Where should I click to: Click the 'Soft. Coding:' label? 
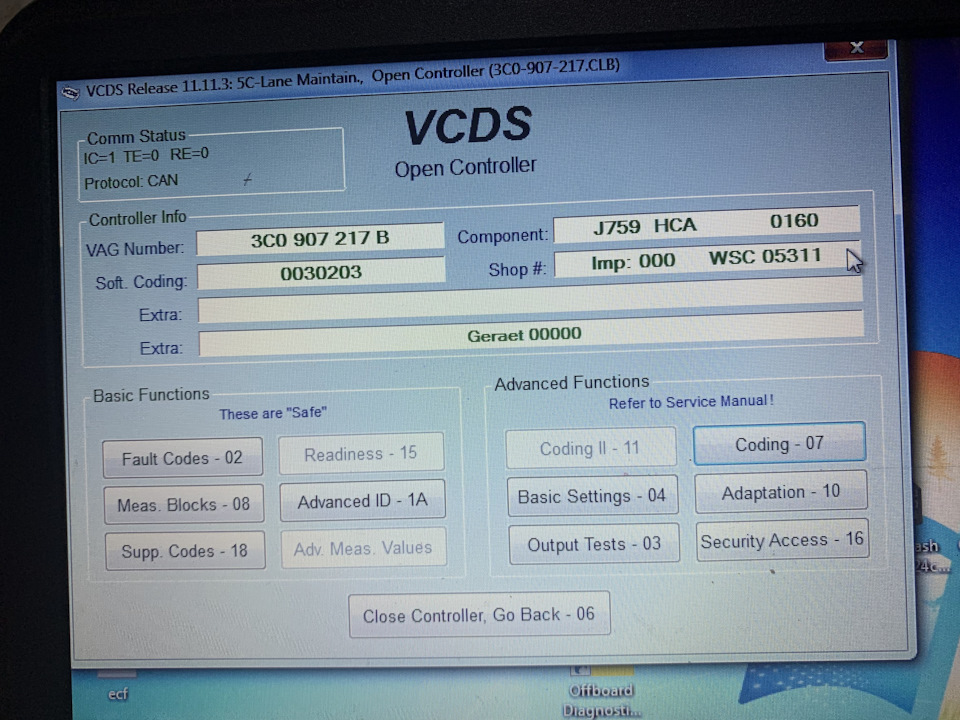tap(141, 282)
